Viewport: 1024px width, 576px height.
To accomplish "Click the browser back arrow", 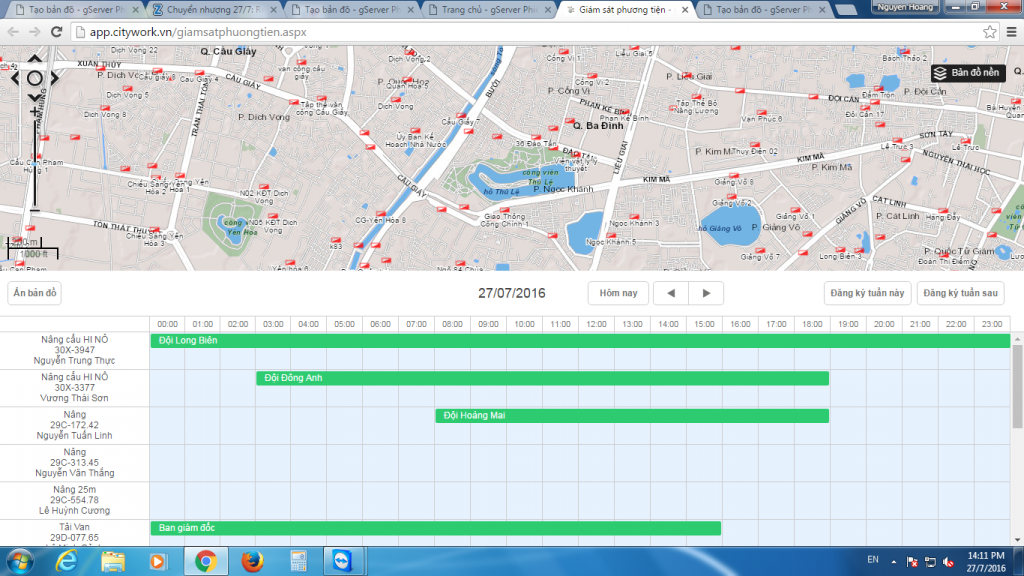I will 13,32.
